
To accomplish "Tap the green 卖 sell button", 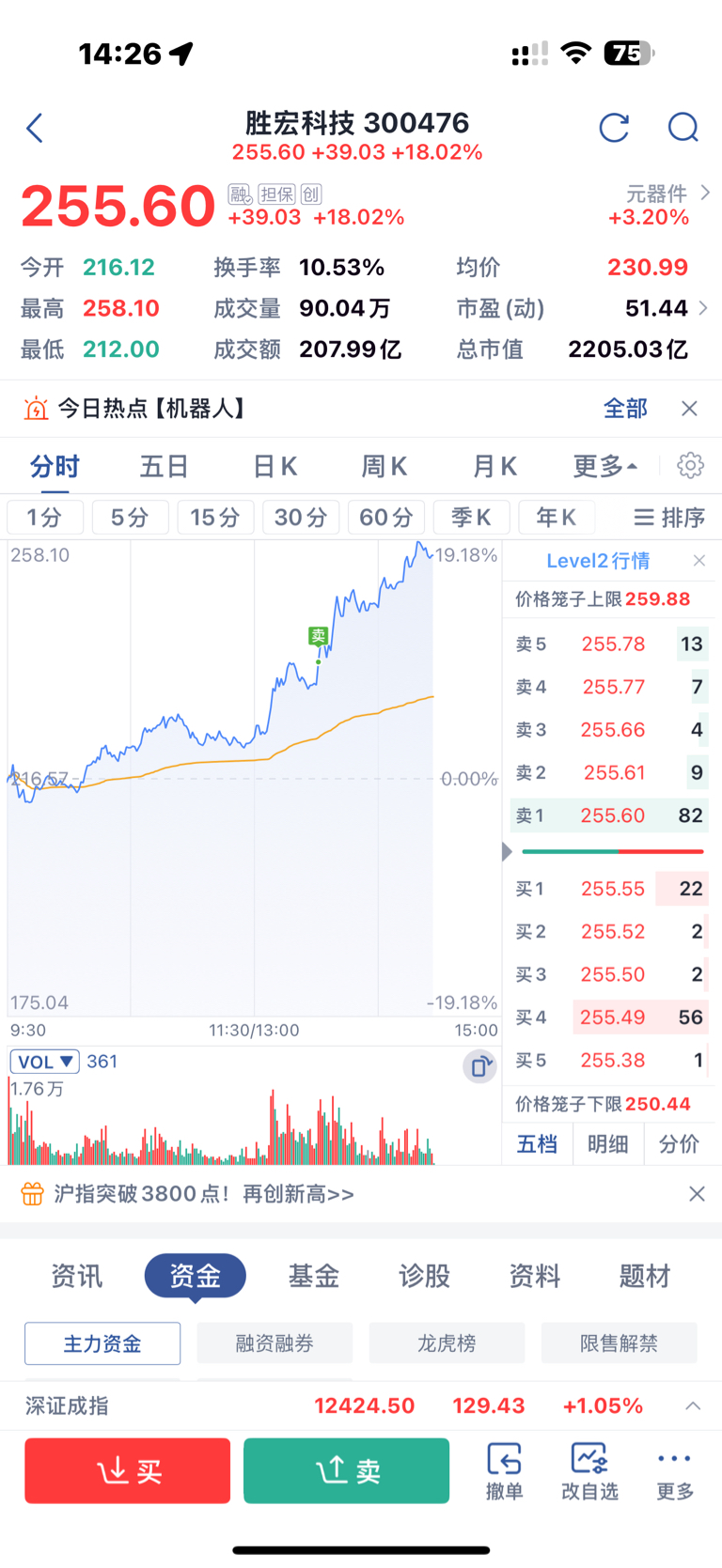I will 347,1471.
